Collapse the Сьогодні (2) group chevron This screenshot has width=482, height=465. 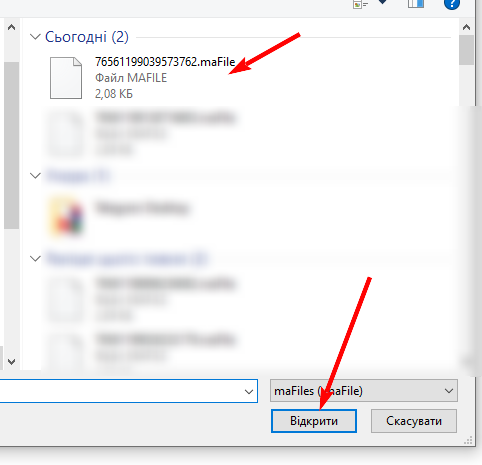click(35, 37)
